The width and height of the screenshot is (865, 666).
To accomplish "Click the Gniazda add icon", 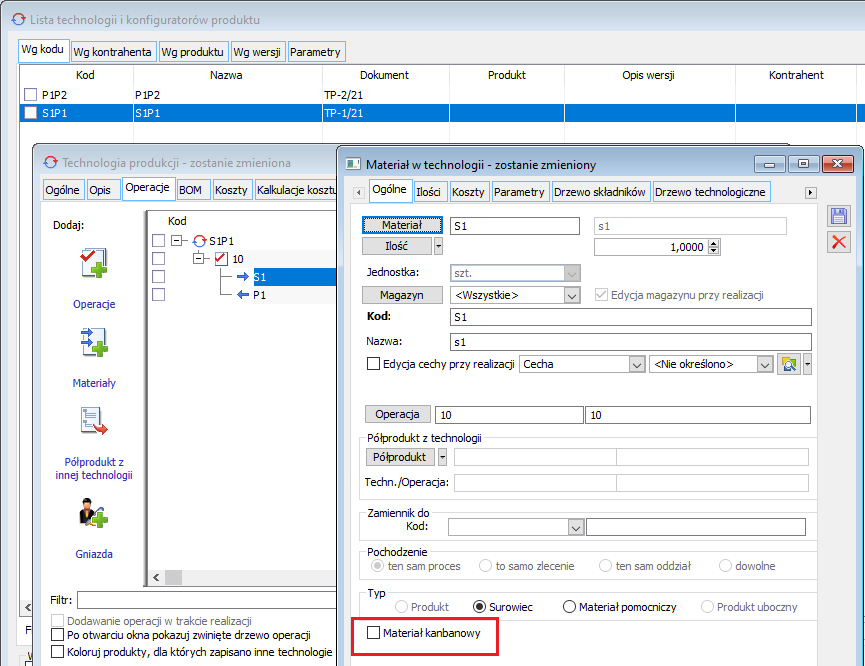I will pos(94,514).
